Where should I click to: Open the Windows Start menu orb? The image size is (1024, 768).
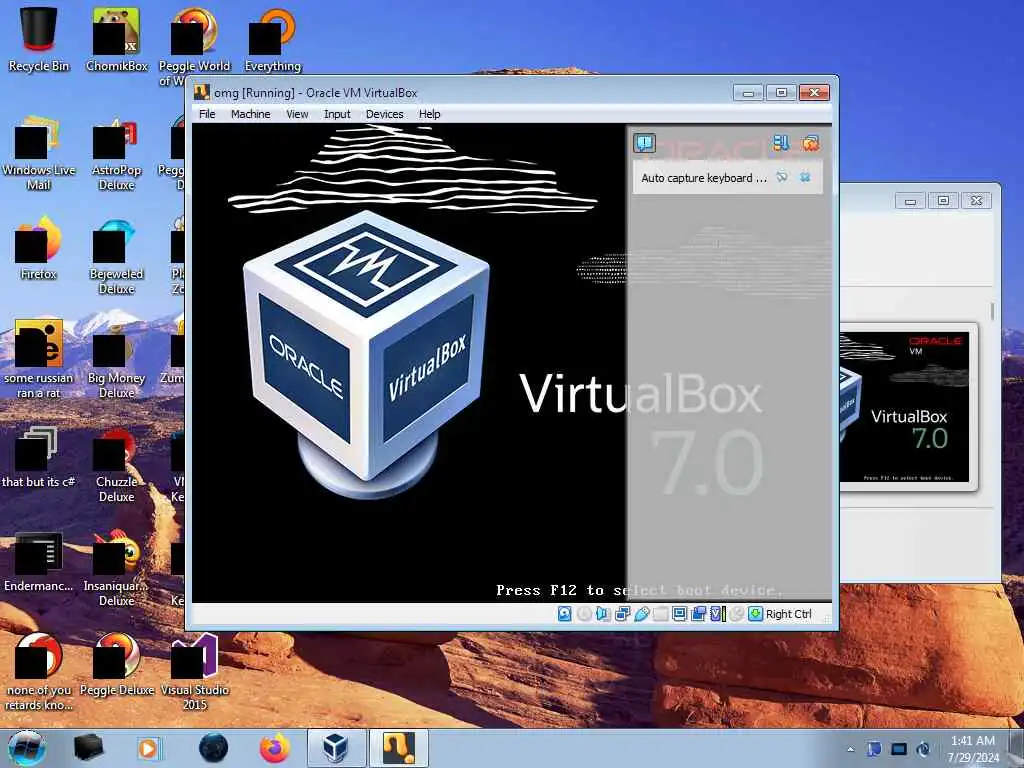coord(27,748)
